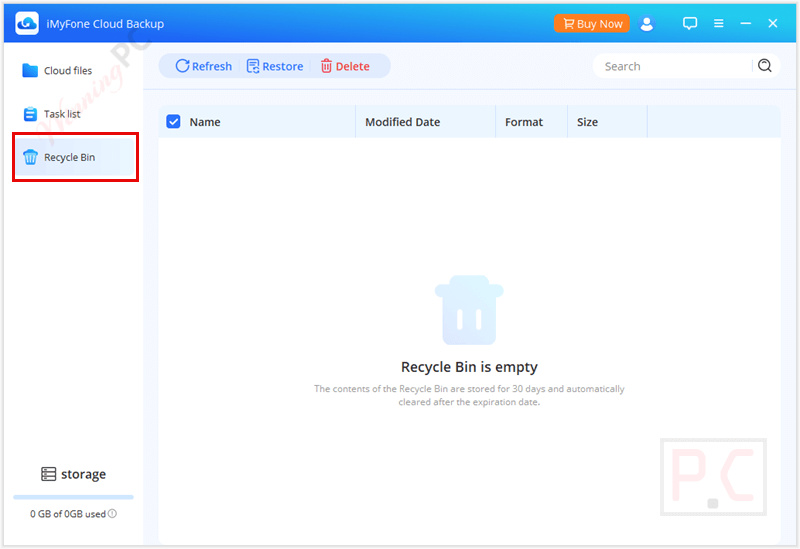Switch to the Task list section
This screenshot has height=549, width=800.
pos(74,114)
